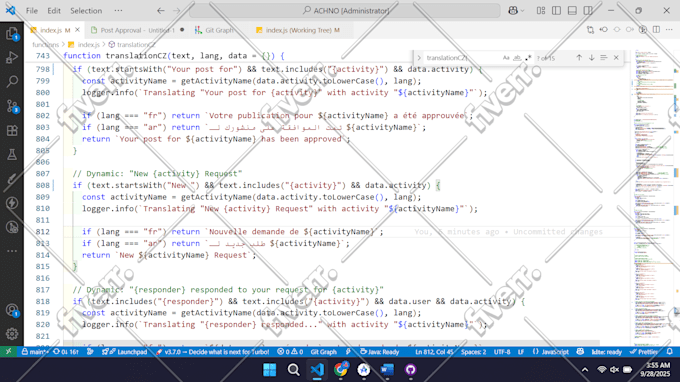Toggle secondary side bar visibility
680x382 pixels.
(x=588, y=10)
